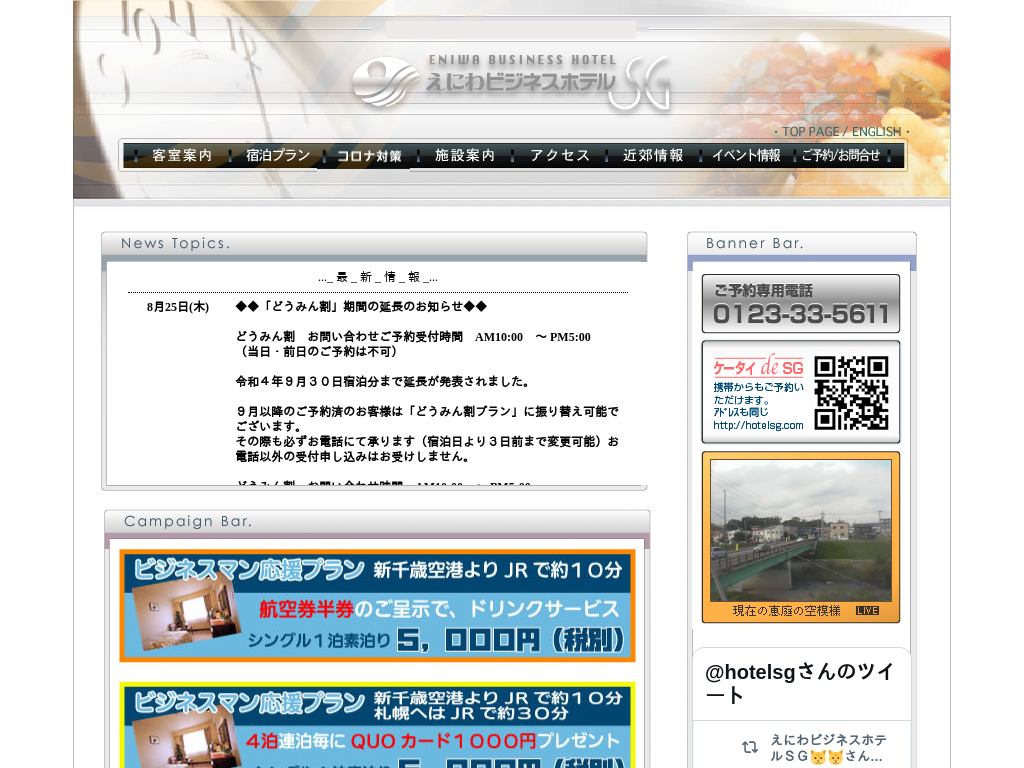Click the 8月25日(木) news date

178,307
